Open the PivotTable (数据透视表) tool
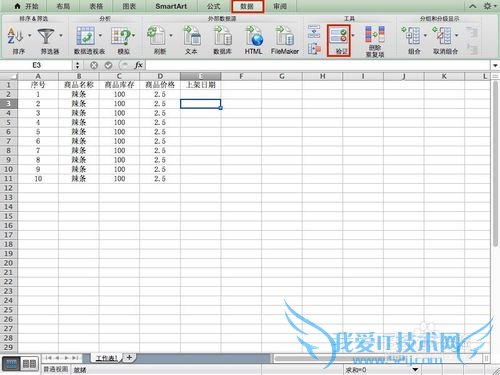 click(x=85, y=36)
